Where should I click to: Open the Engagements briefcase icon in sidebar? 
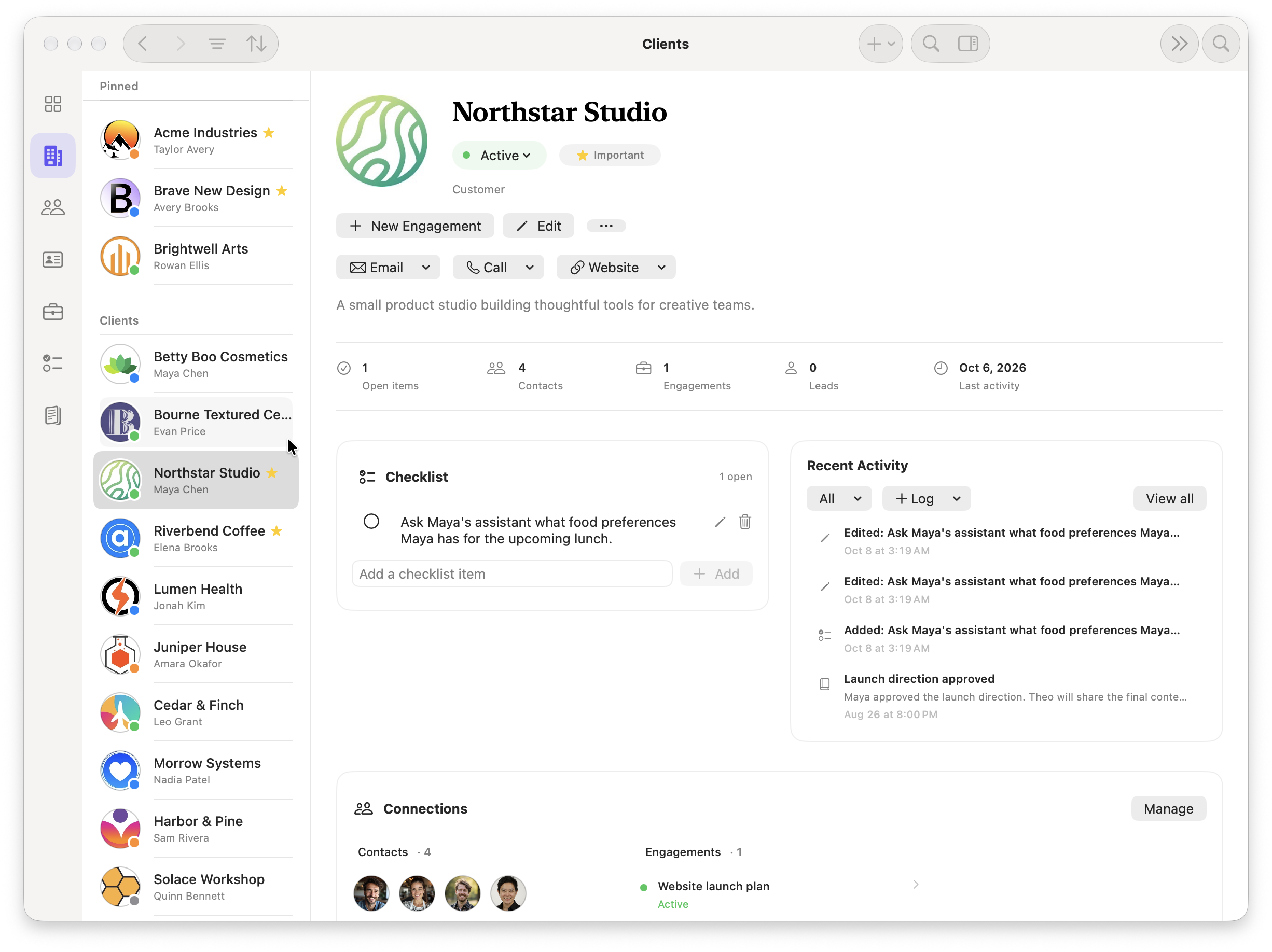(53, 312)
